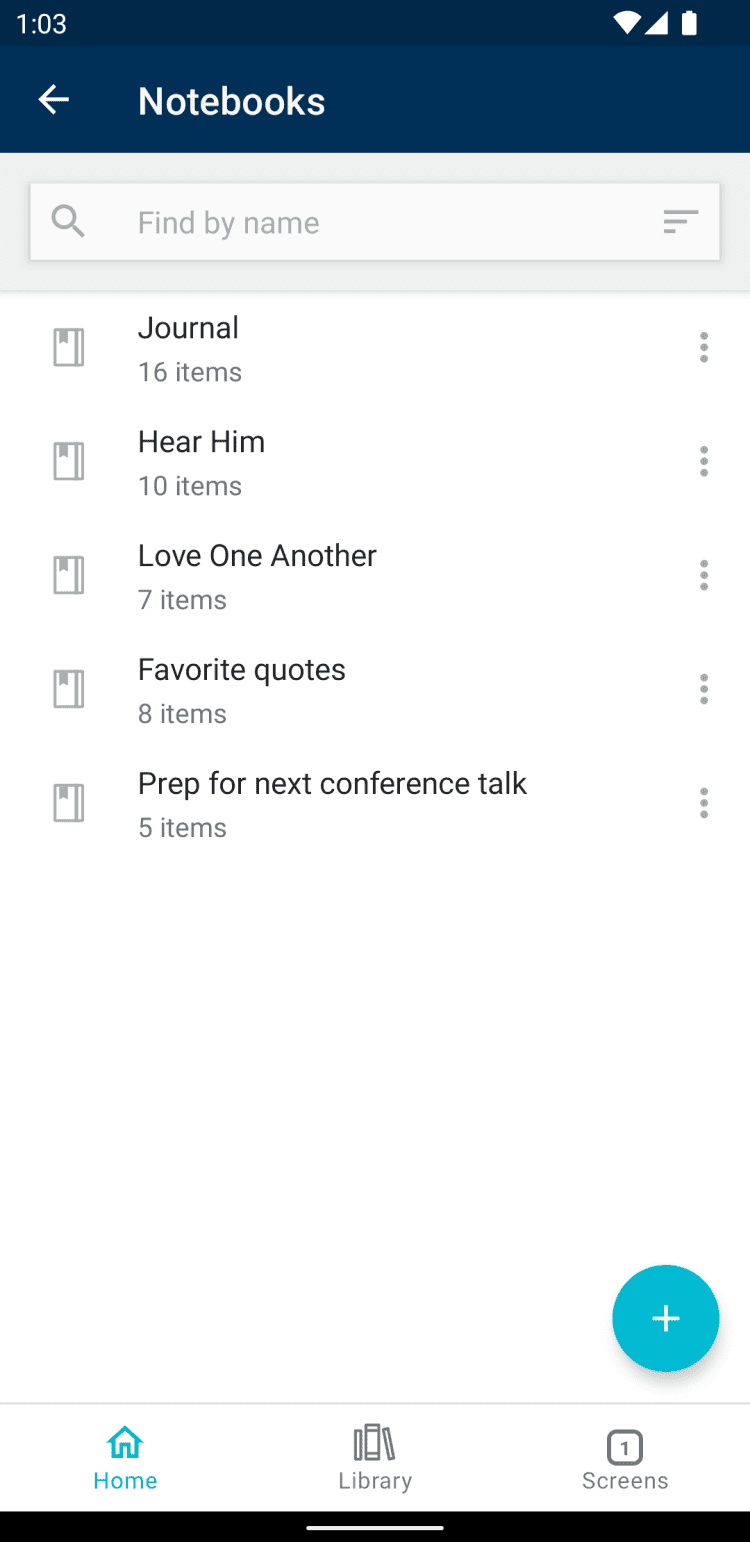The height and width of the screenshot is (1542, 750).
Task: Switch to the Library tab
Action: [x=375, y=1458]
